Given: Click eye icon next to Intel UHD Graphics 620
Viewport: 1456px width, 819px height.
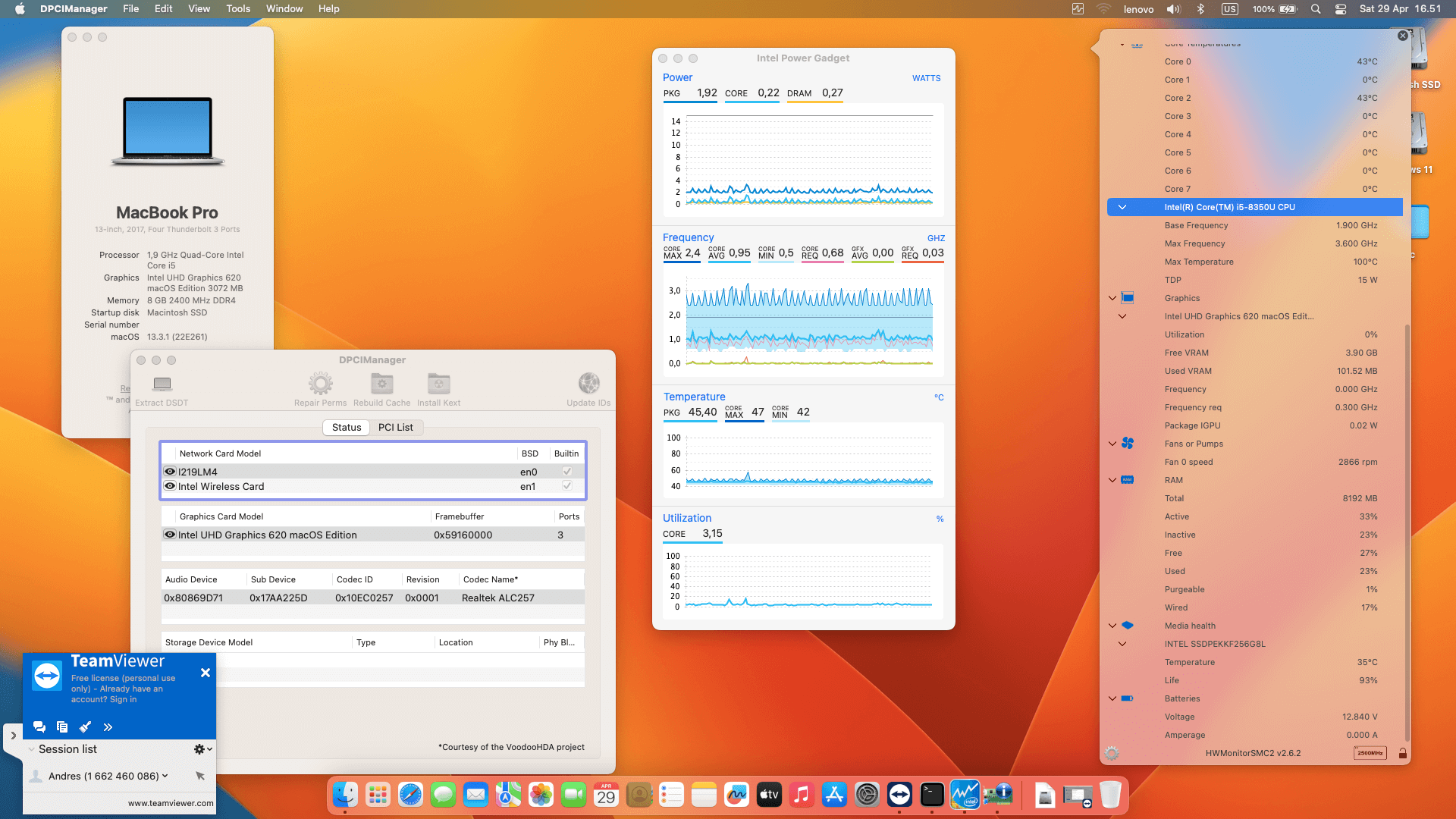Looking at the screenshot, I should click(170, 535).
